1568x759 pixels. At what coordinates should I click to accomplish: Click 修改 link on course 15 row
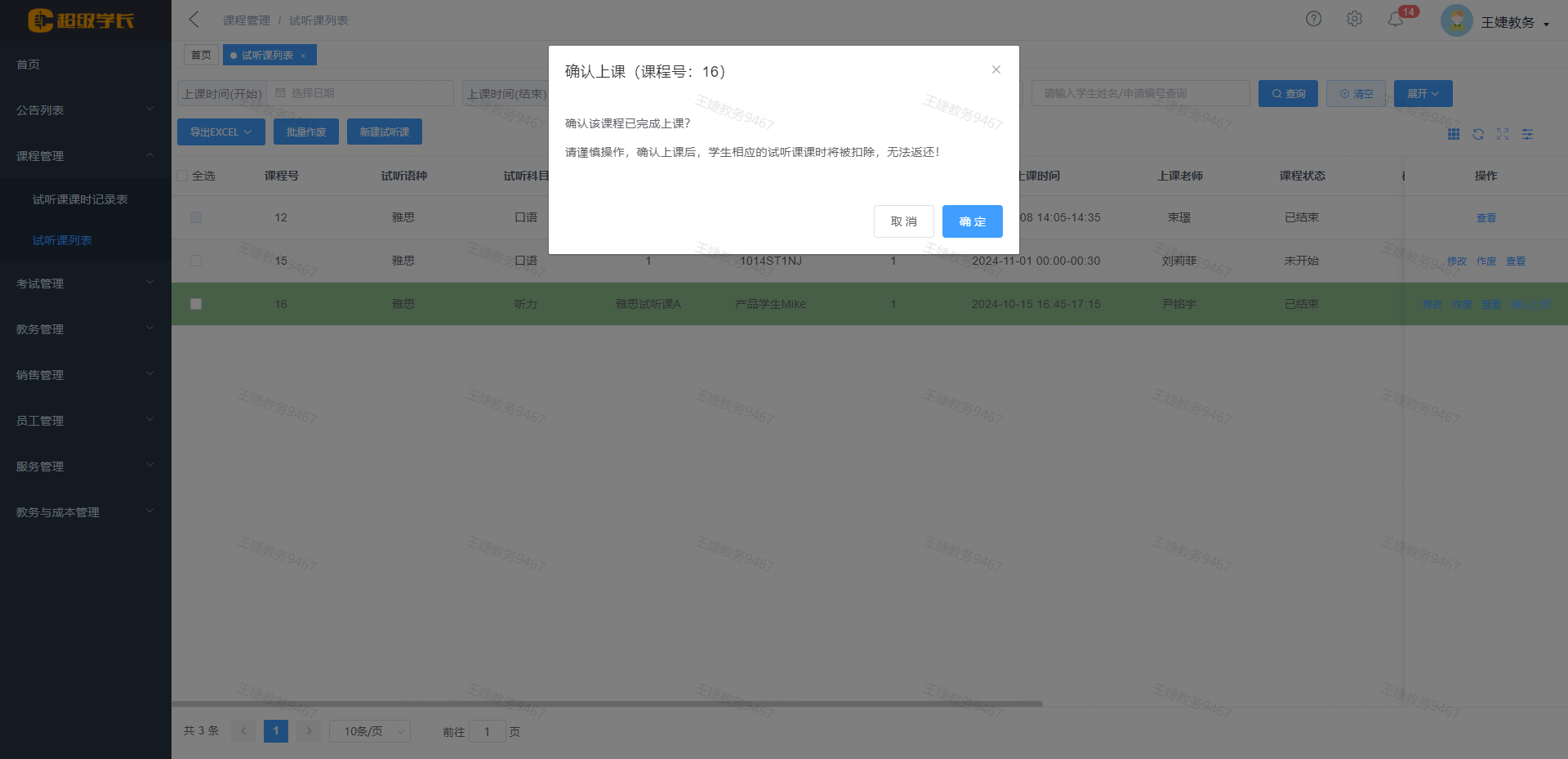[1456, 261]
